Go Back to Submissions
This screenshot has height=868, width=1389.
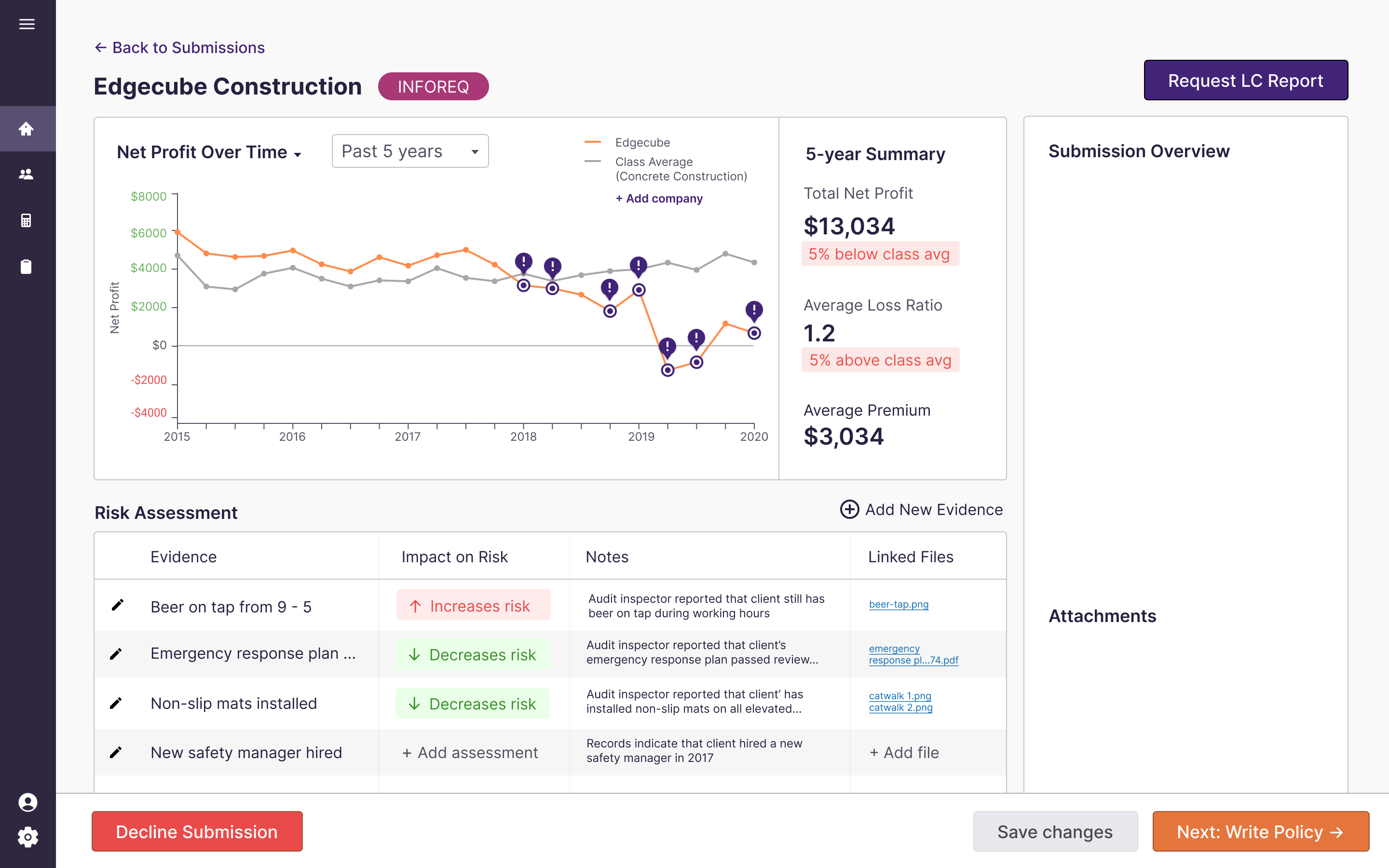pyautogui.click(x=179, y=48)
